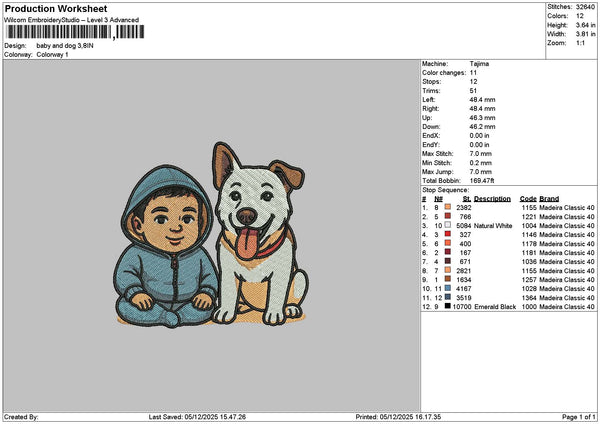
Task: Select the 'Printed: 05/12/2025 16.17.35' footer
Action: [x=398, y=417]
